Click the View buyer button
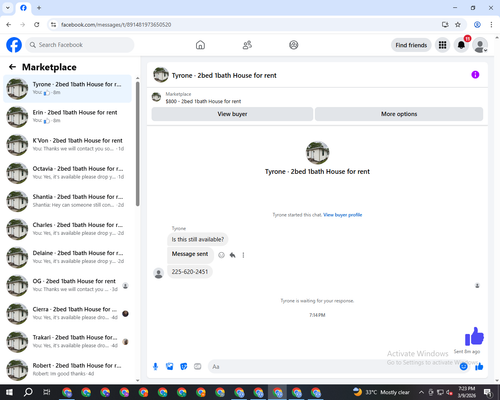This screenshot has width=500, height=400. click(x=232, y=114)
